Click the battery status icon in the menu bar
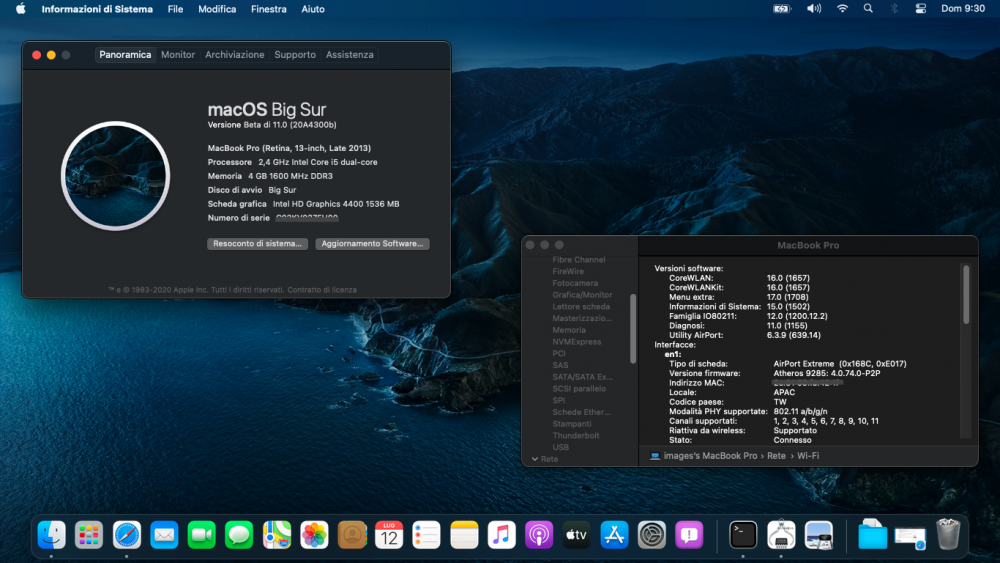Viewport: 1000px width, 563px height. 782,9
